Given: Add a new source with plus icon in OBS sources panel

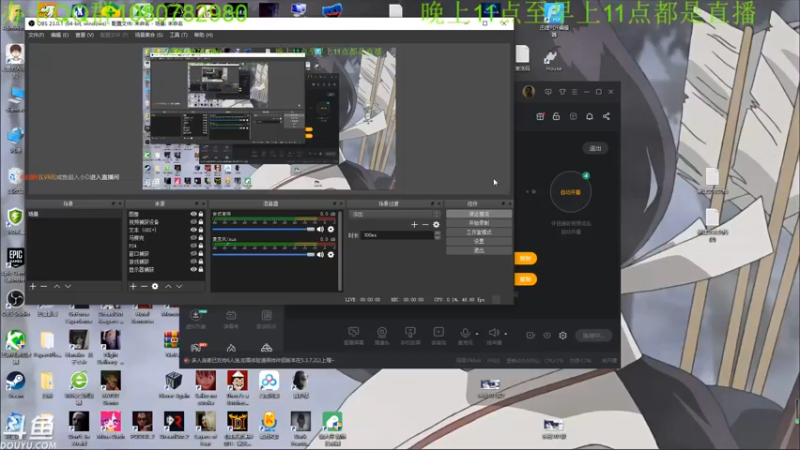Looking at the screenshot, I should pyautogui.click(x=133, y=287).
